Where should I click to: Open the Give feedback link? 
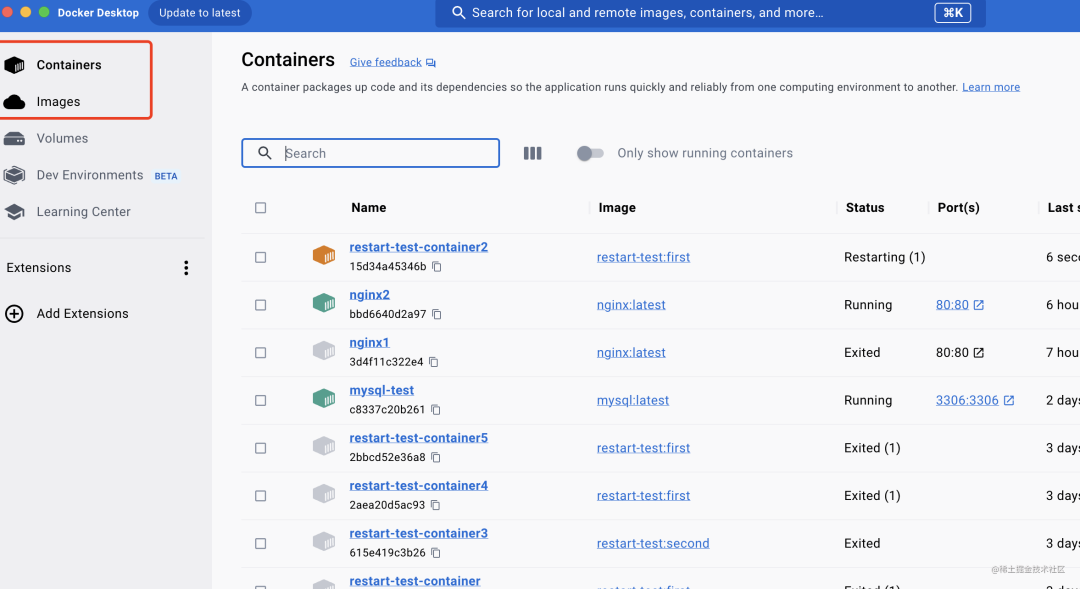386,62
